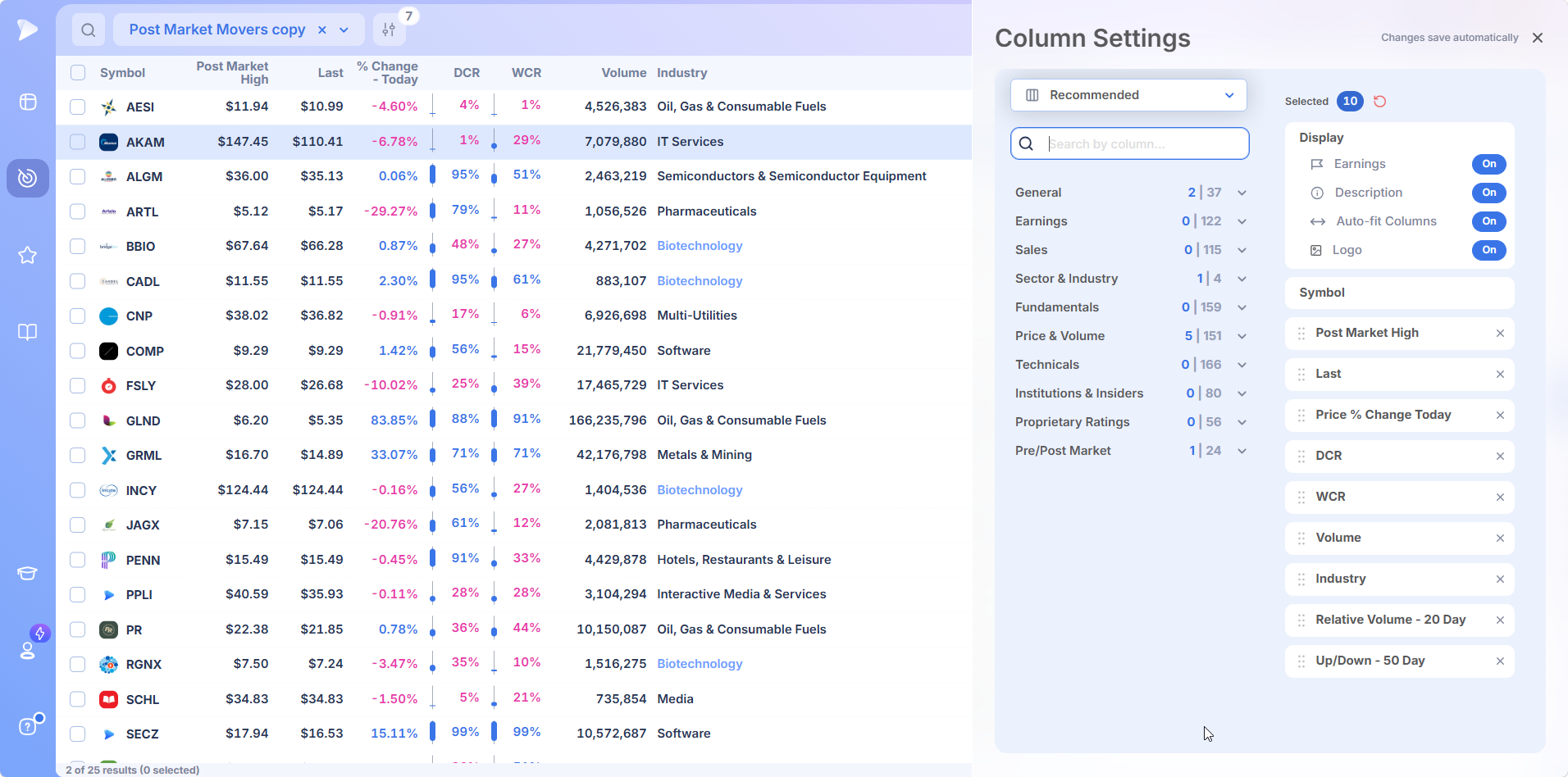Open the layout grid icon in sidebar
The height and width of the screenshot is (777, 1568).
[28, 102]
